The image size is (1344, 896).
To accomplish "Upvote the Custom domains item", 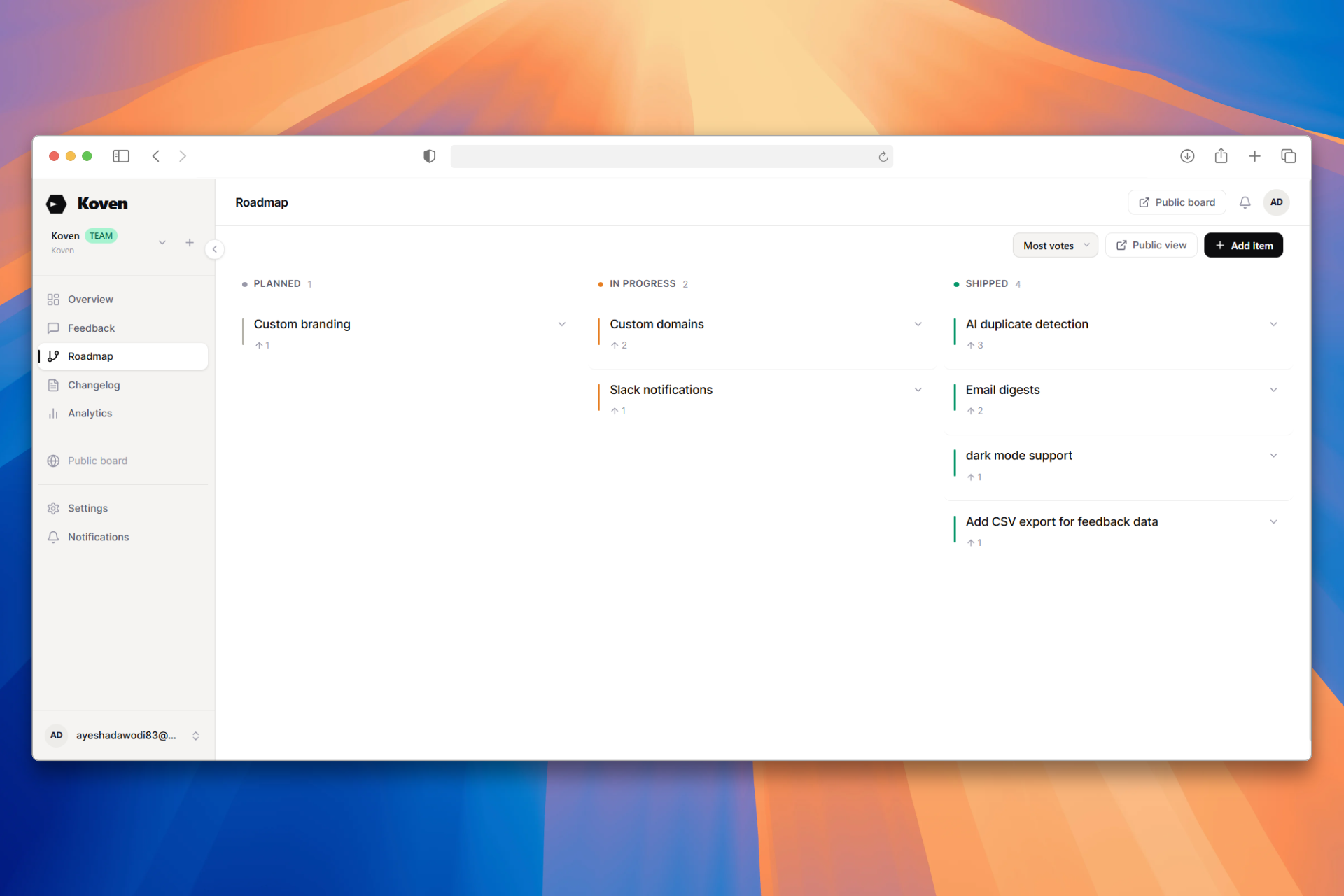I will point(619,345).
